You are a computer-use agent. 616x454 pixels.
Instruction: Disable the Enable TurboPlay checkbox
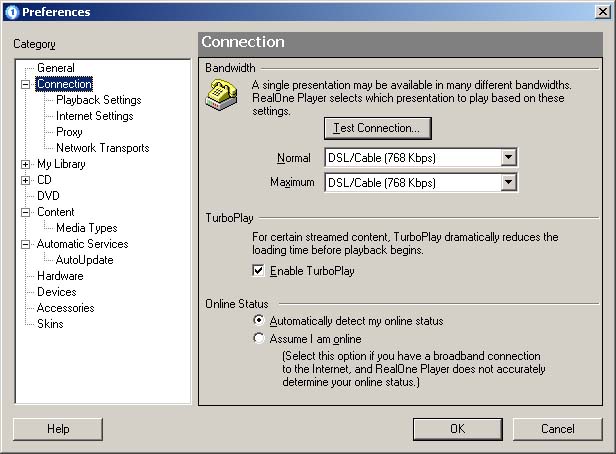[259, 271]
